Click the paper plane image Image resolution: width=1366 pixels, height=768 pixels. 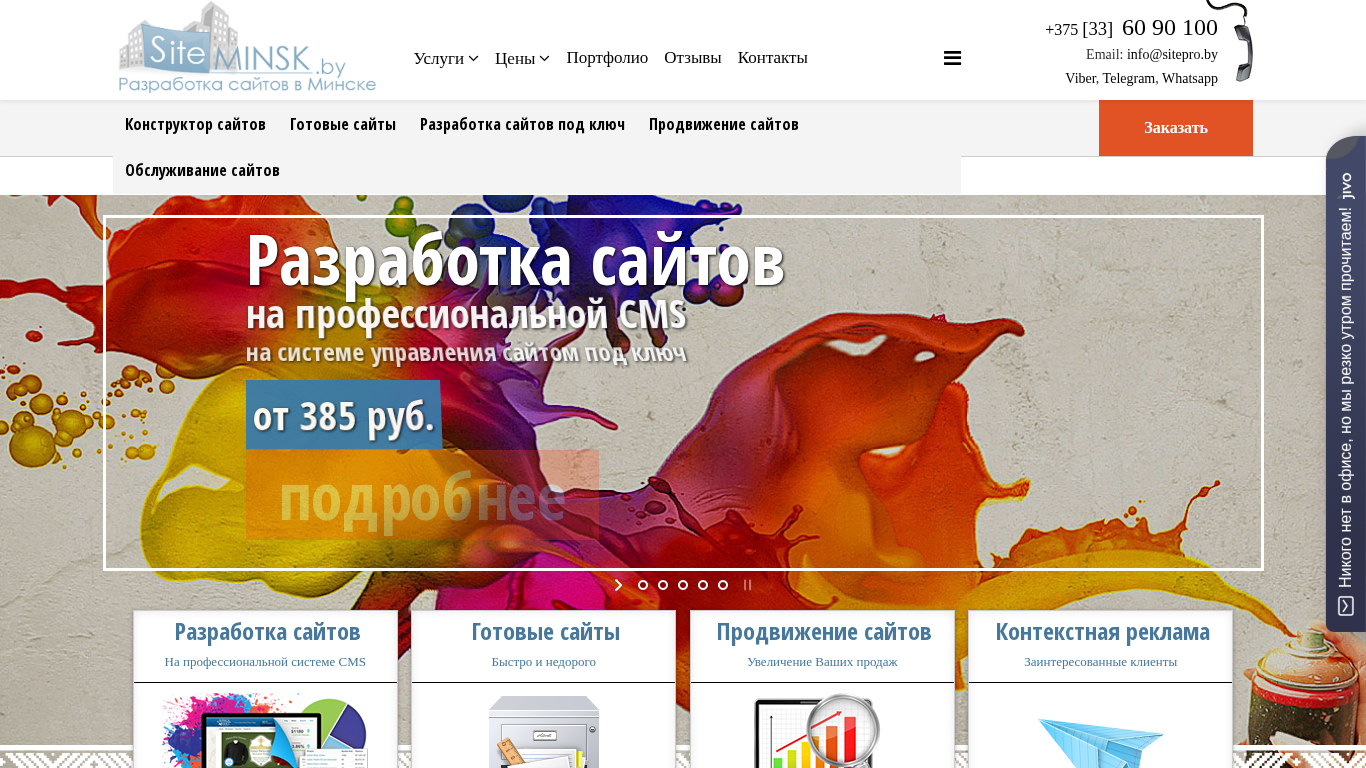pos(1100,742)
